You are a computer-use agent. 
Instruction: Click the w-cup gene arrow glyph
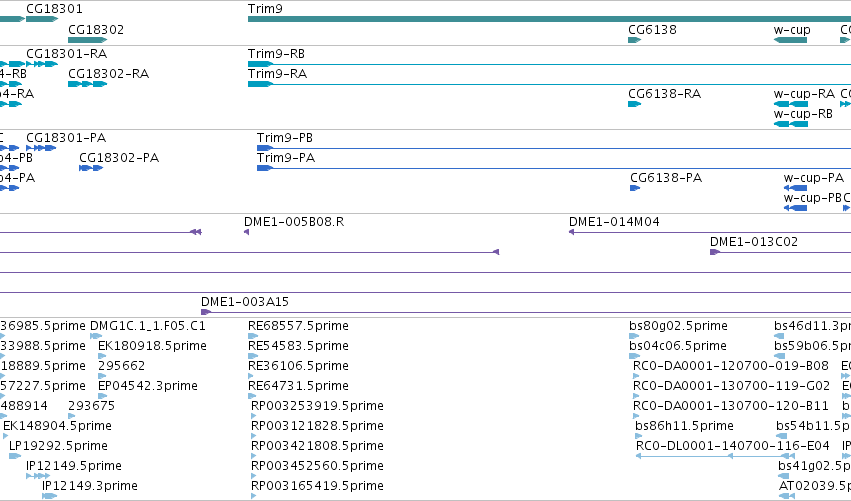790,40
